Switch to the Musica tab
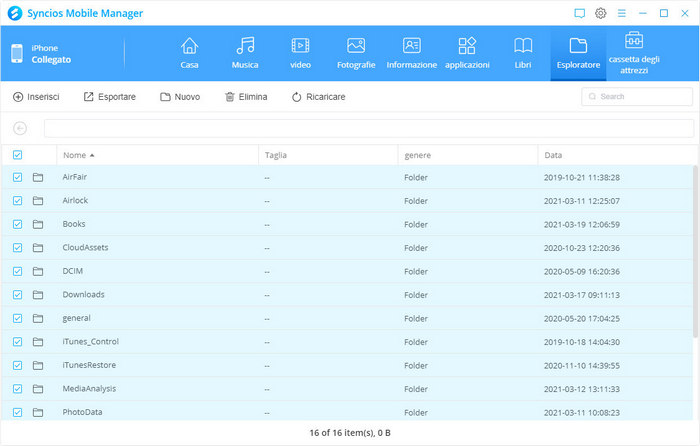Viewport: 700px width, 446px height. (245, 54)
